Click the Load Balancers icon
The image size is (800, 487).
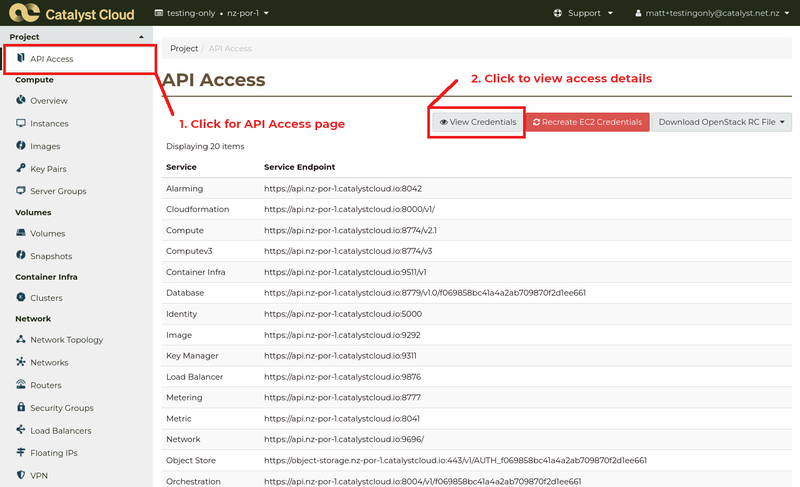point(20,429)
